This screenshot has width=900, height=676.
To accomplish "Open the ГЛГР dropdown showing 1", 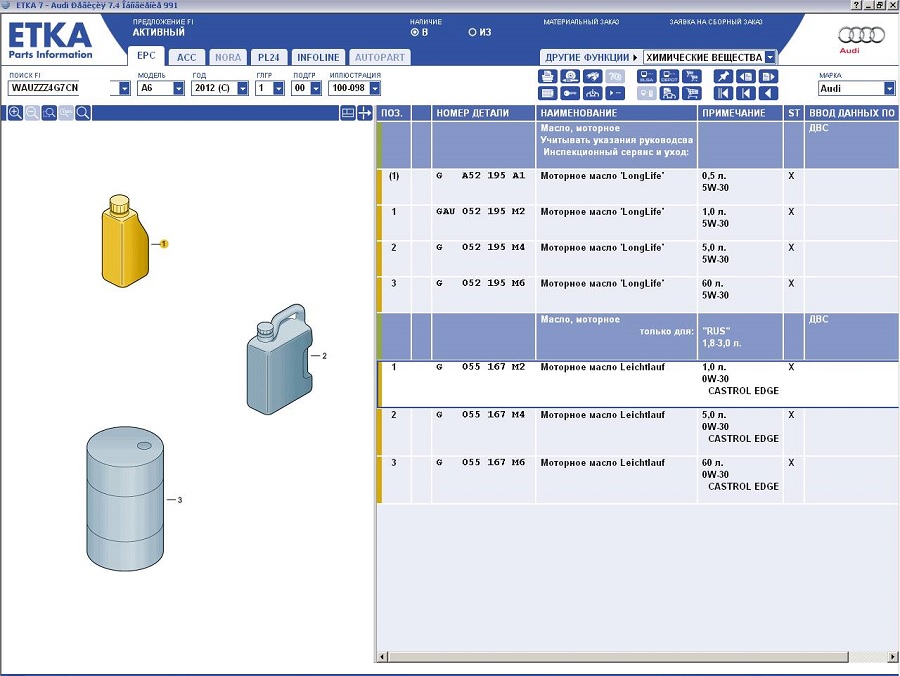I will click(x=278, y=88).
